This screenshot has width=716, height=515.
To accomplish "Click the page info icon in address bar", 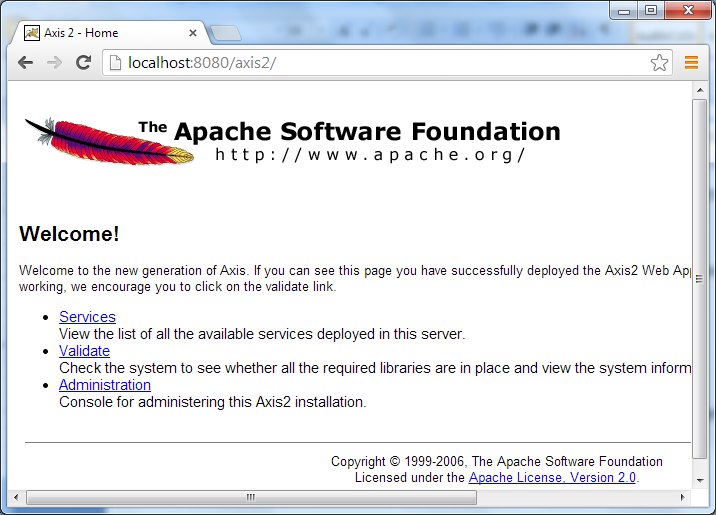I will 115,63.
